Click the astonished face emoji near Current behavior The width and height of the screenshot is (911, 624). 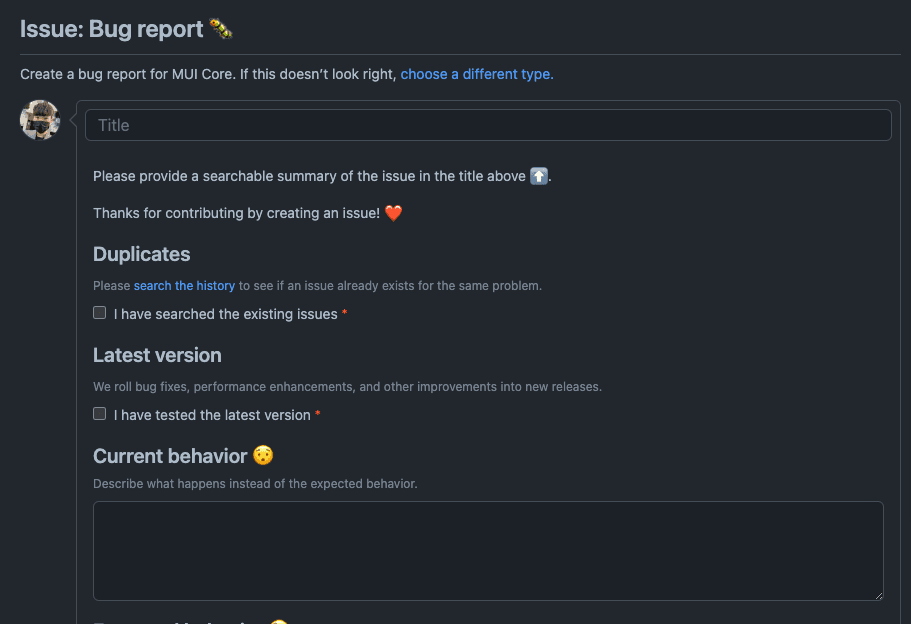pos(263,456)
